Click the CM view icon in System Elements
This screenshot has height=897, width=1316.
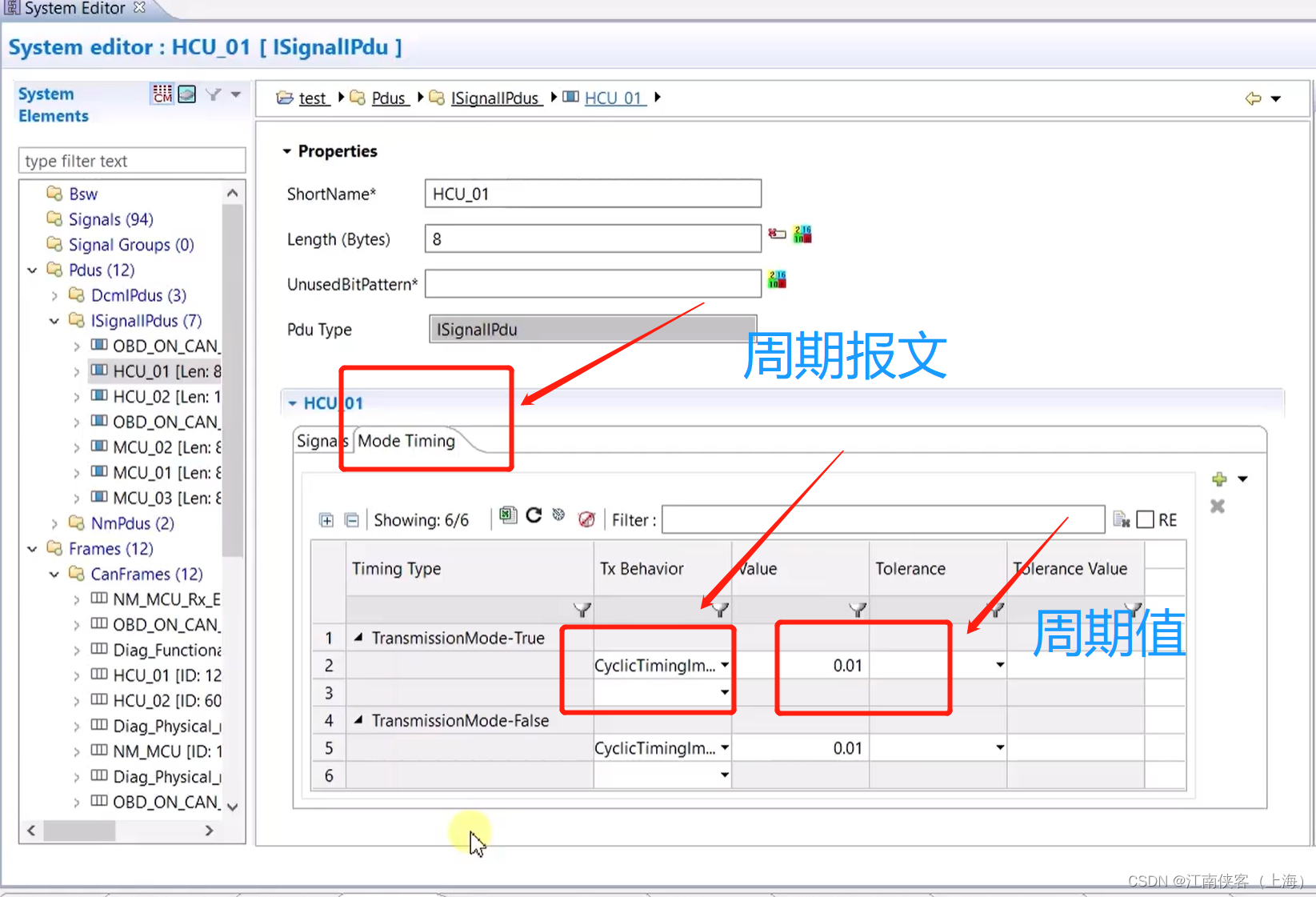[162, 94]
